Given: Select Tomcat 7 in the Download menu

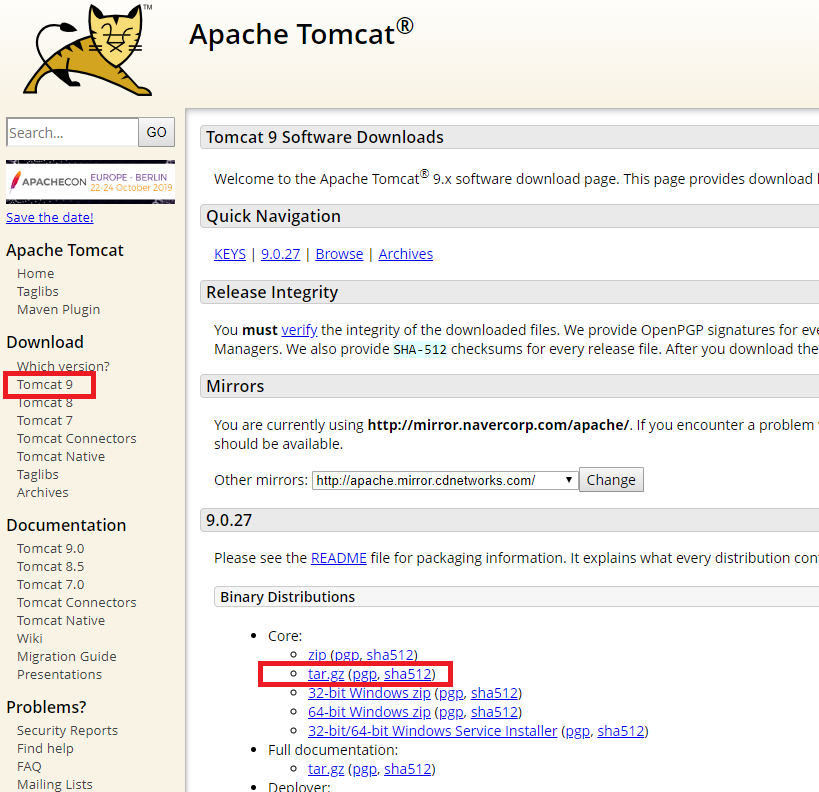Looking at the screenshot, I should click(x=45, y=421).
